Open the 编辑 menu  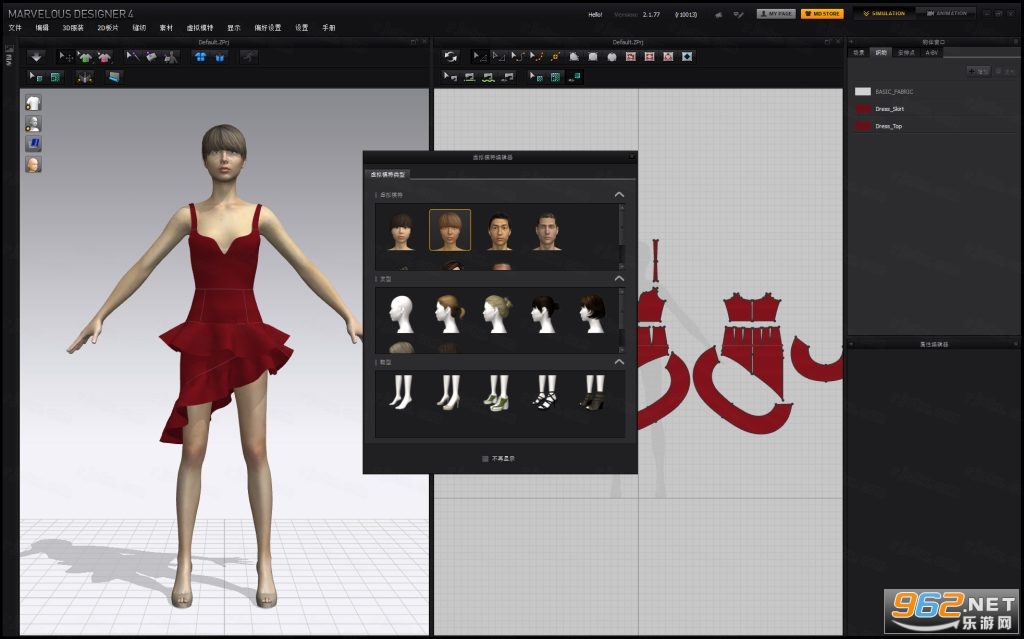pos(42,28)
